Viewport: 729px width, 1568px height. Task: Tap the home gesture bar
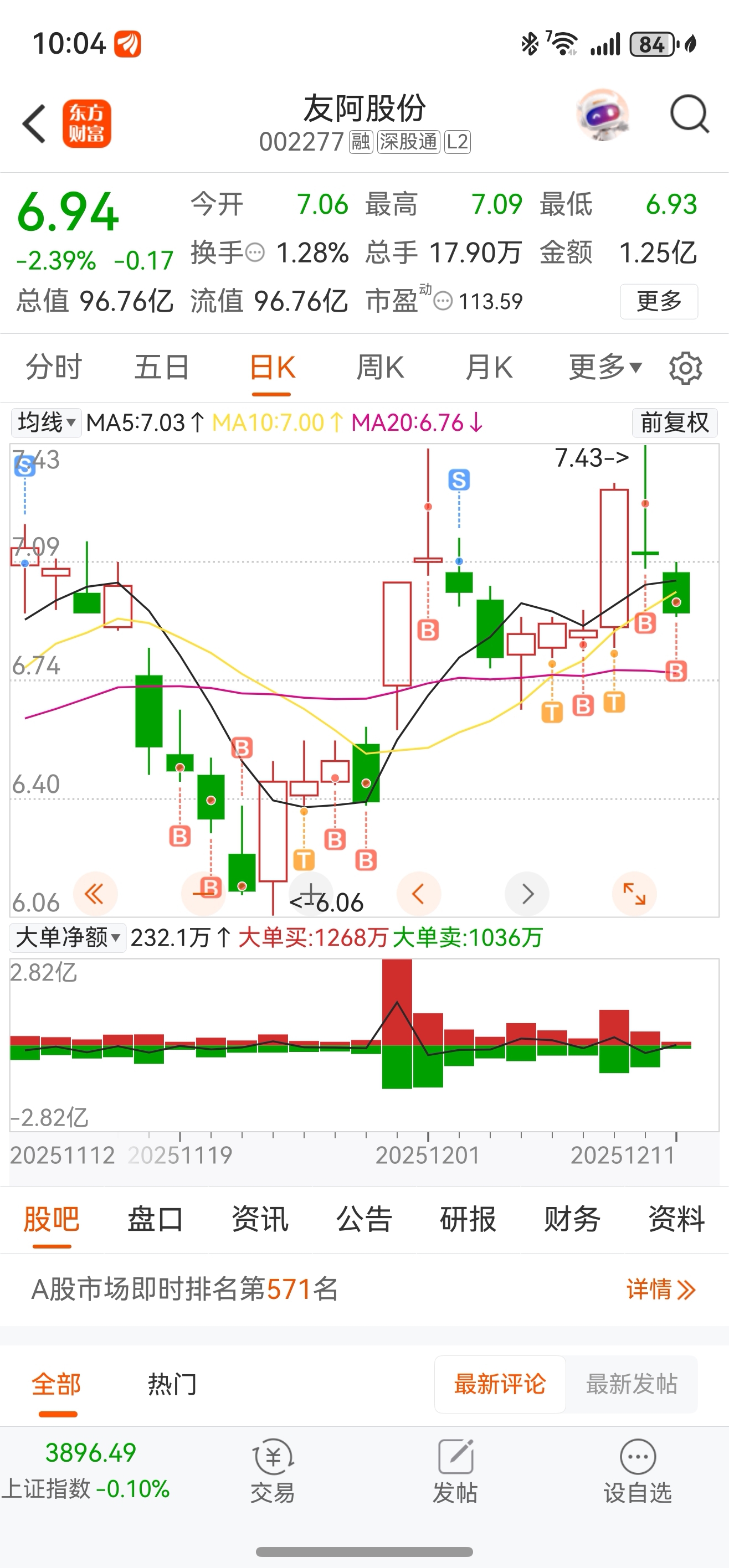pyautogui.click(x=364, y=1551)
